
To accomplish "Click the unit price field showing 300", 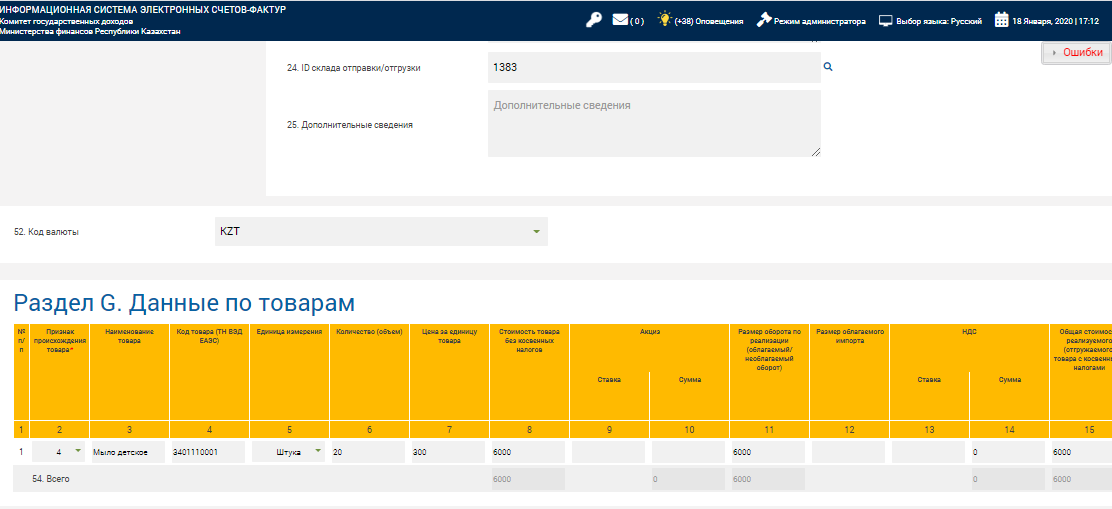I will [448, 452].
